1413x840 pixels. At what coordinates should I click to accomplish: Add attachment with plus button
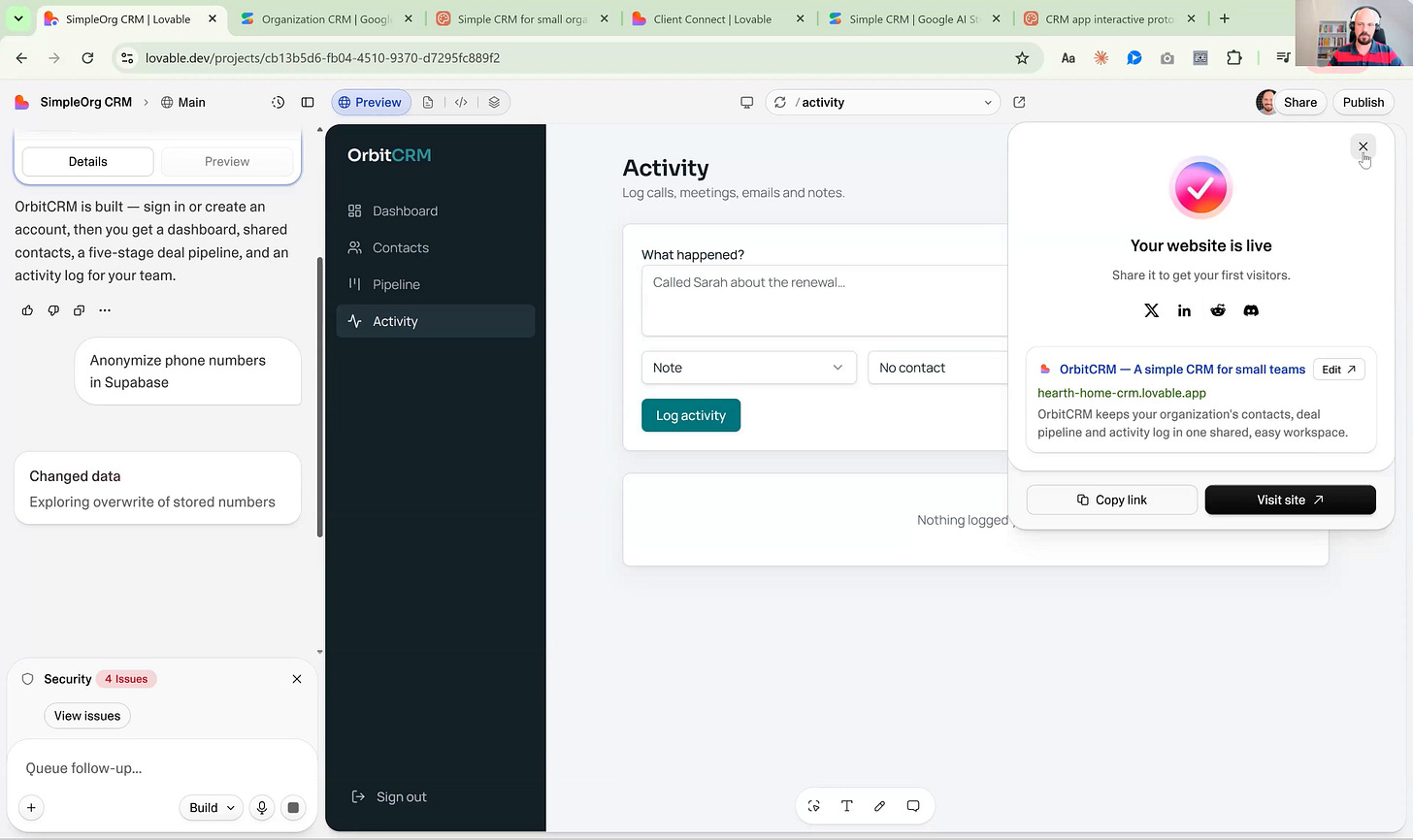31,807
